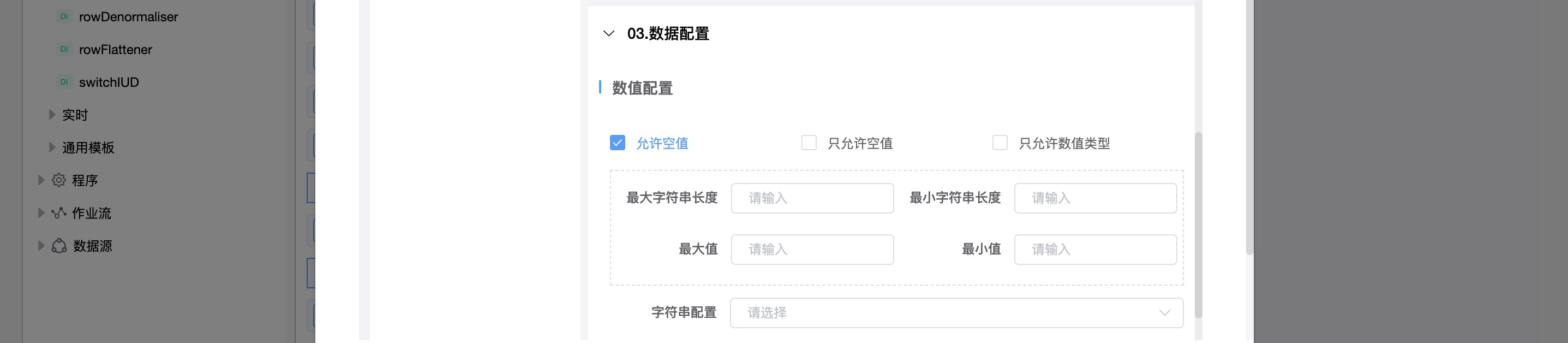Viewport: 1568px width, 343px height.
Task: Check the 只允许数值类型 option
Action: pos(1000,143)
